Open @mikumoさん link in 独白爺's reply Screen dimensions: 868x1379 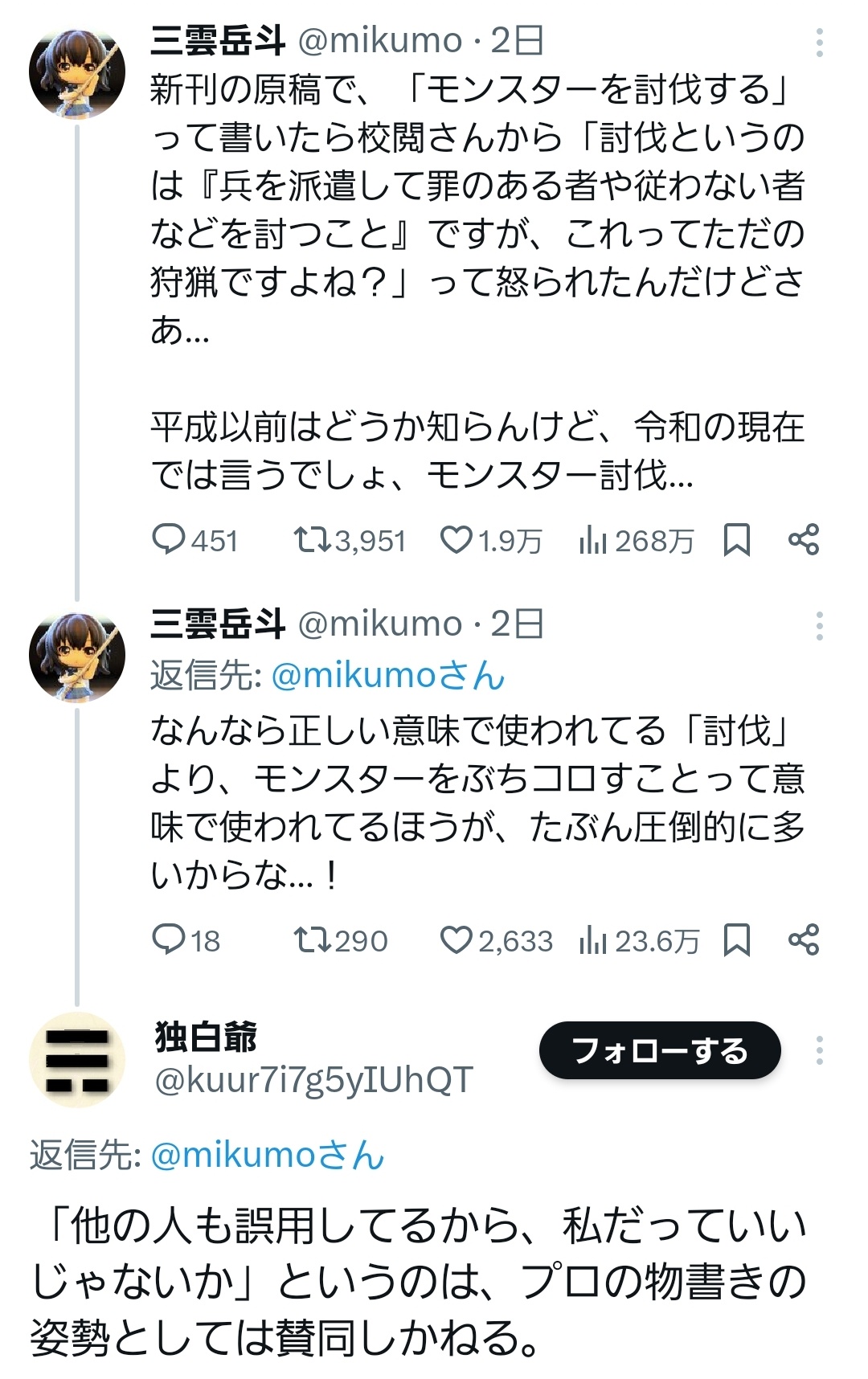click(268, 1156)
